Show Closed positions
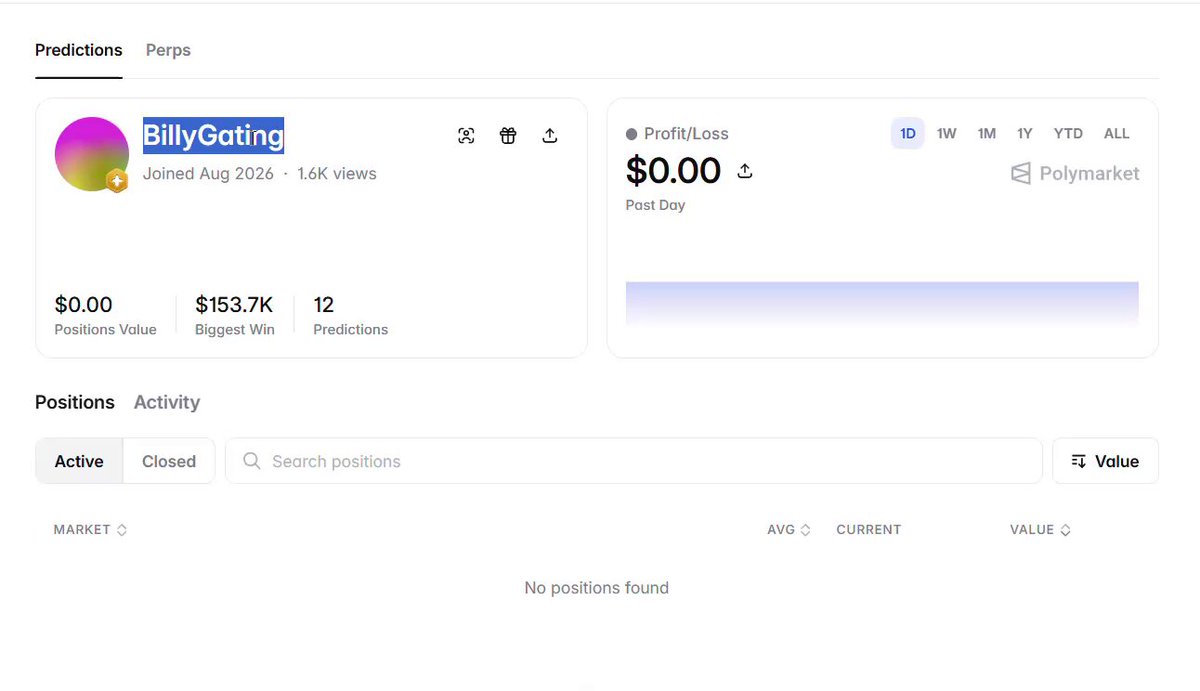 (169, 461)
